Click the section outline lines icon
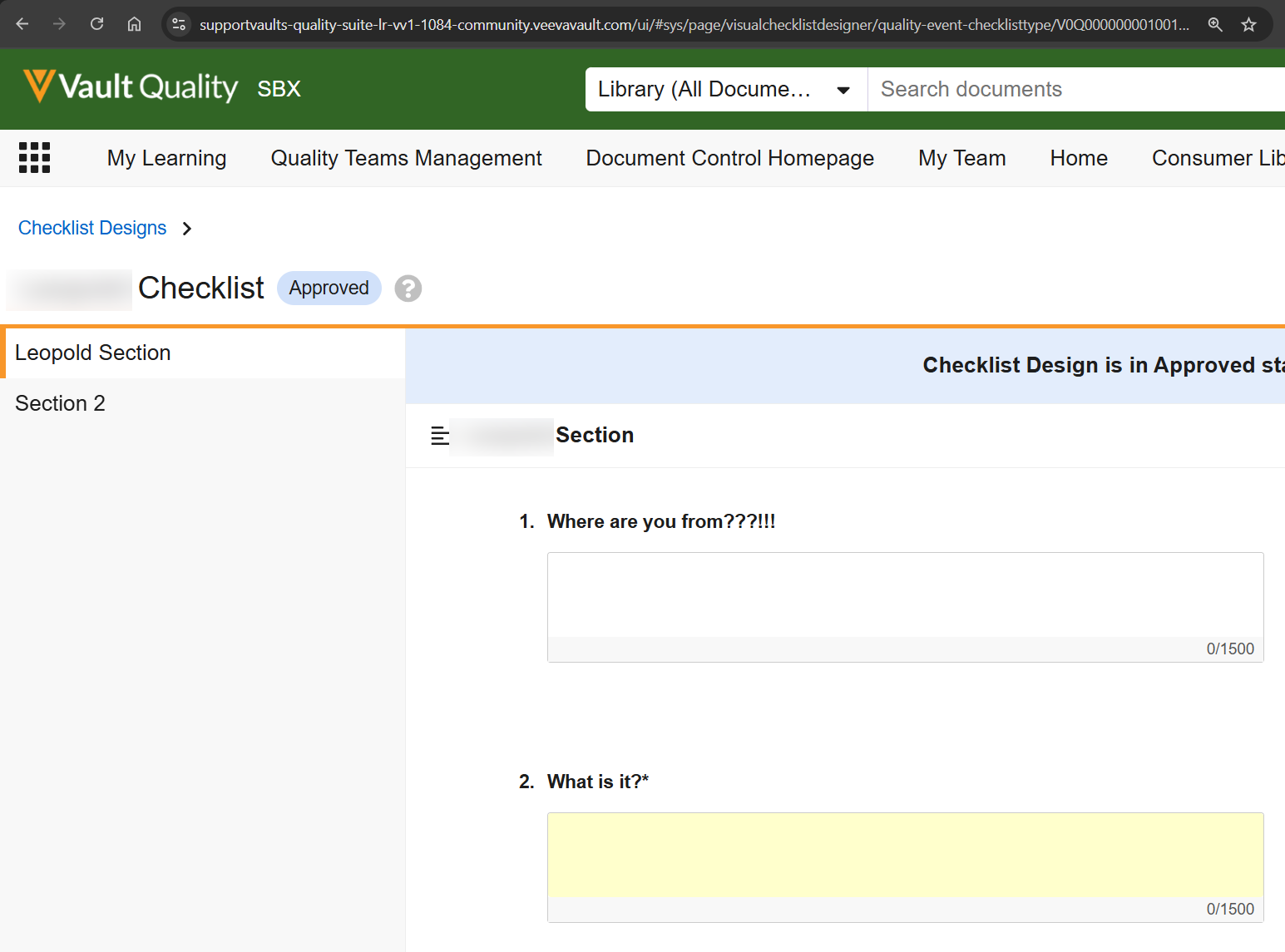1285x952 pixels. pos(440,436)
